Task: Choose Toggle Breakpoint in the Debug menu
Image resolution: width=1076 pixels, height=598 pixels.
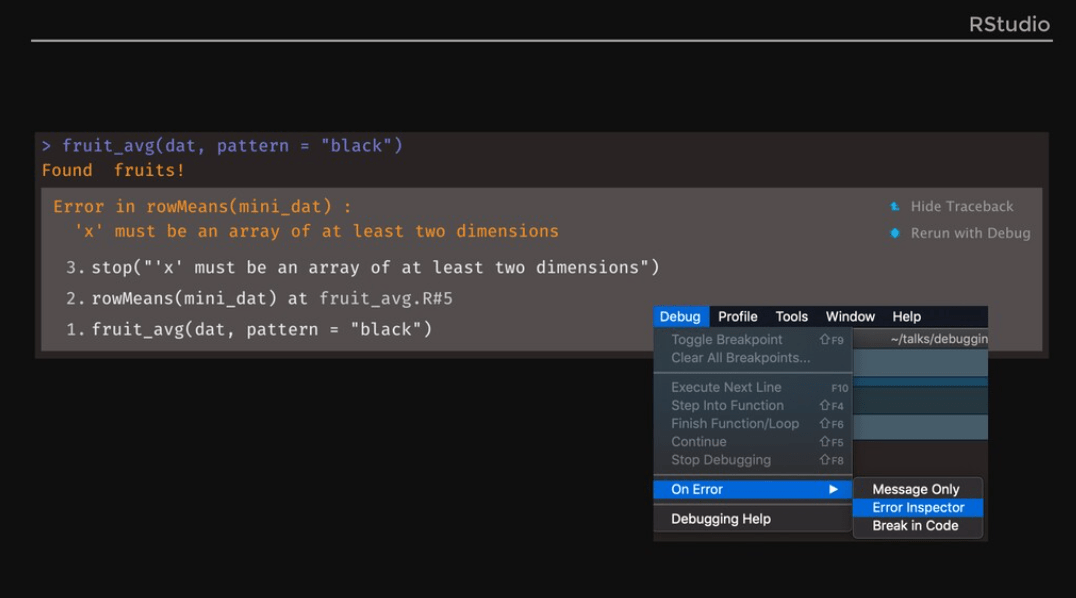Action: point(753,339)
